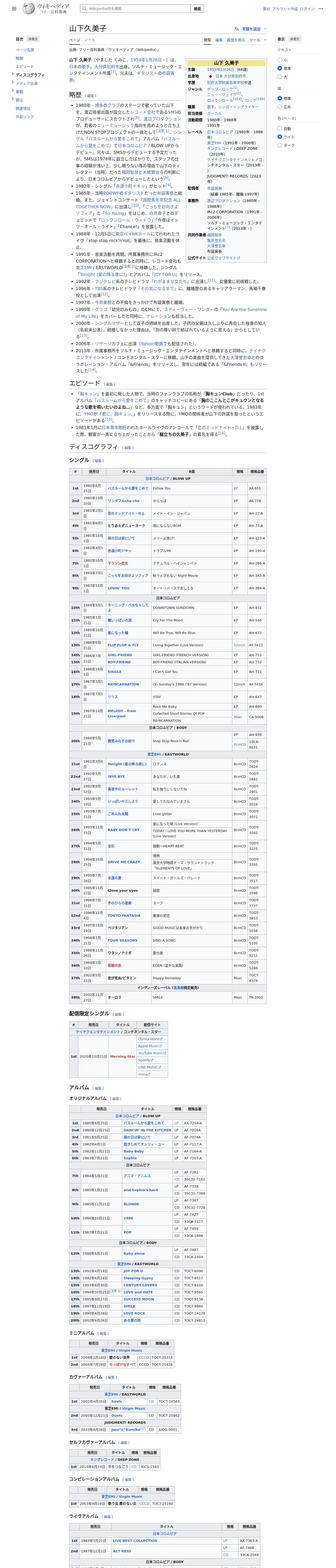Screen dimensions: 336x1568
Task: Click the language translation icon by 言語を追加
Action: [x=237, y=28]
